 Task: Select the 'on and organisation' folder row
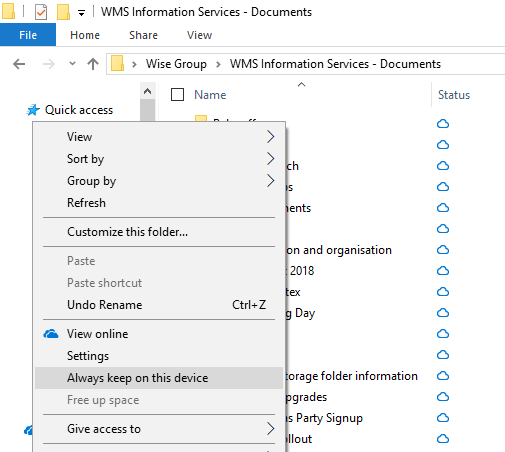point(339,250)
